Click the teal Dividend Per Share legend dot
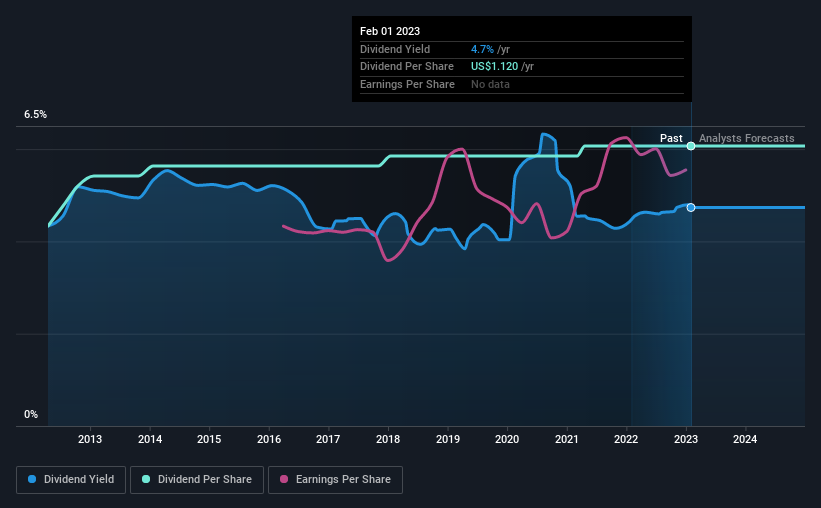This screenshot has width=821, height=508. tap(146, 479)
